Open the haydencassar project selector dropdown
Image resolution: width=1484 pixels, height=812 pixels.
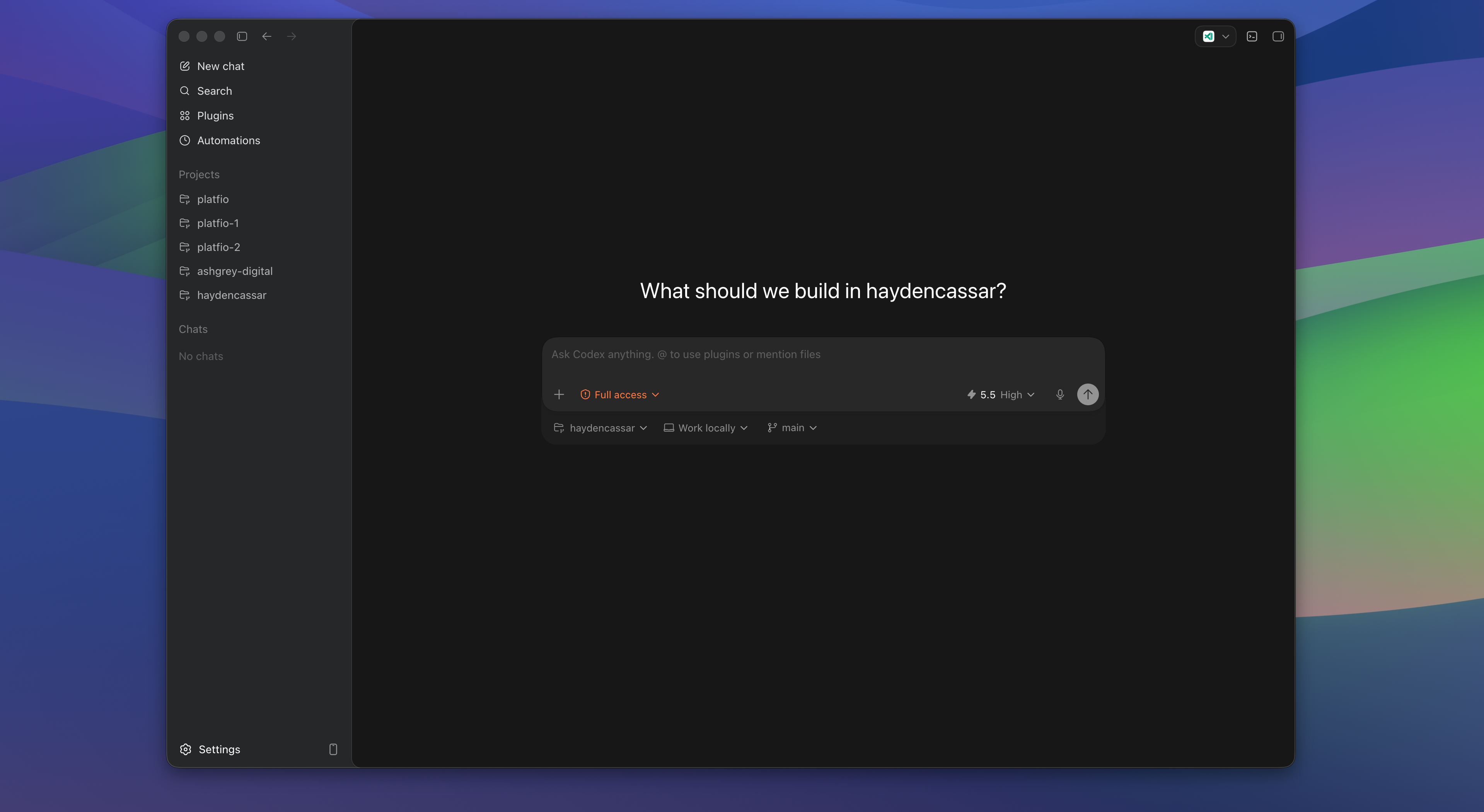[x=600, y=428]
